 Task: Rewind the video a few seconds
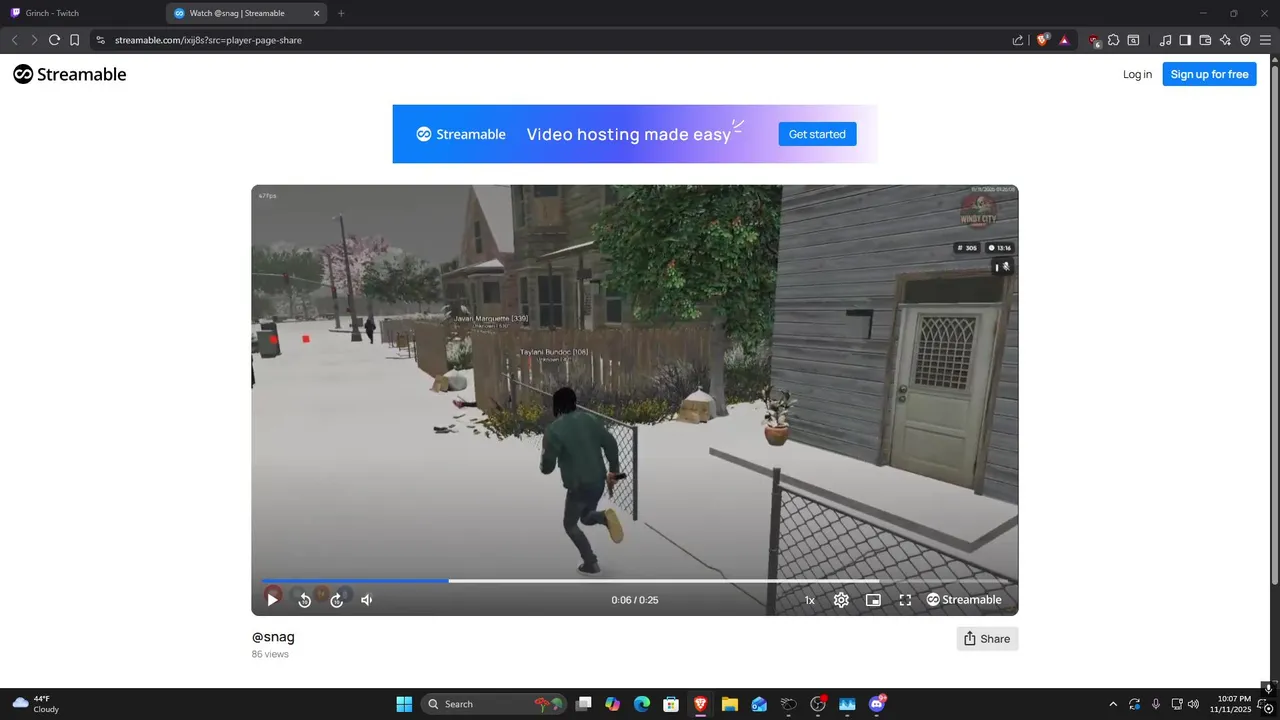click(305, 600)
